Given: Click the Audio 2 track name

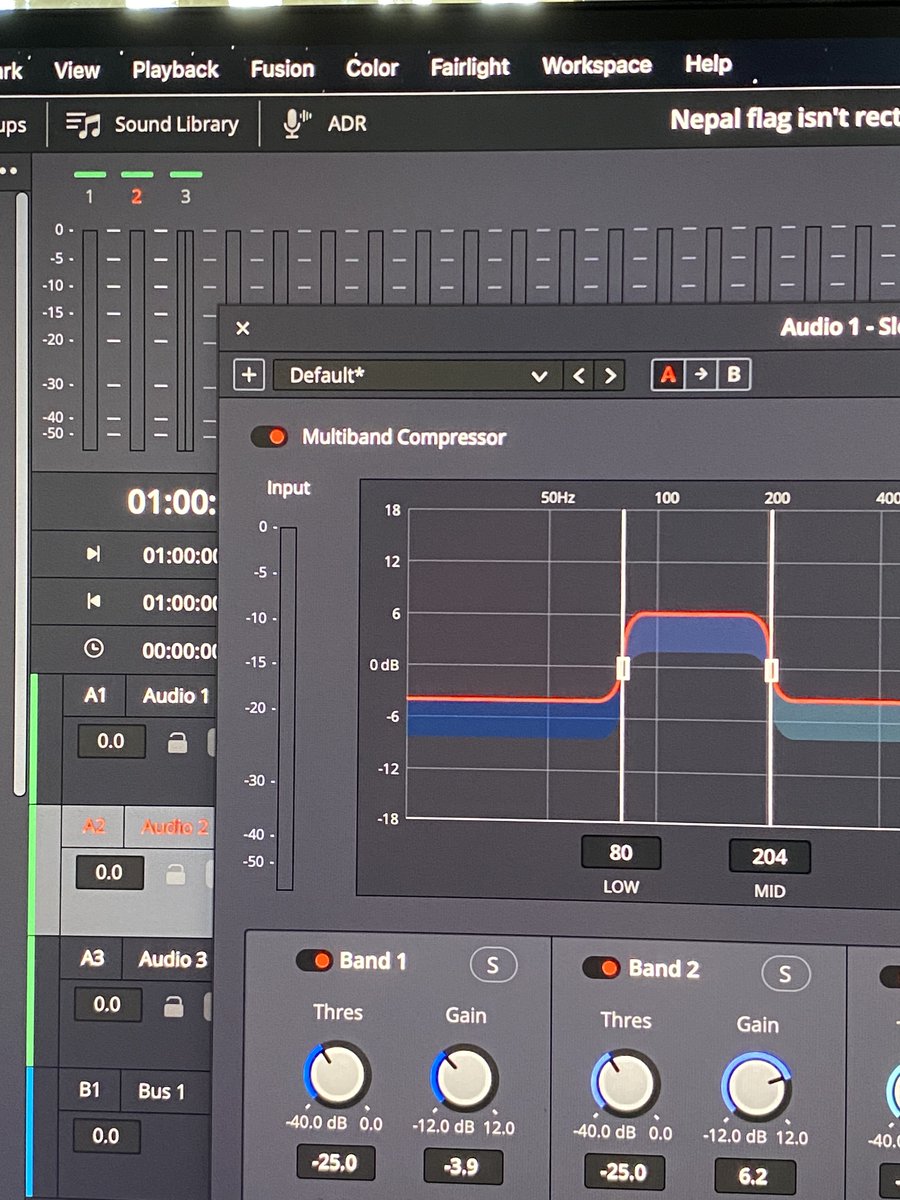Looking at the screenshot, I should pos(175,827).
